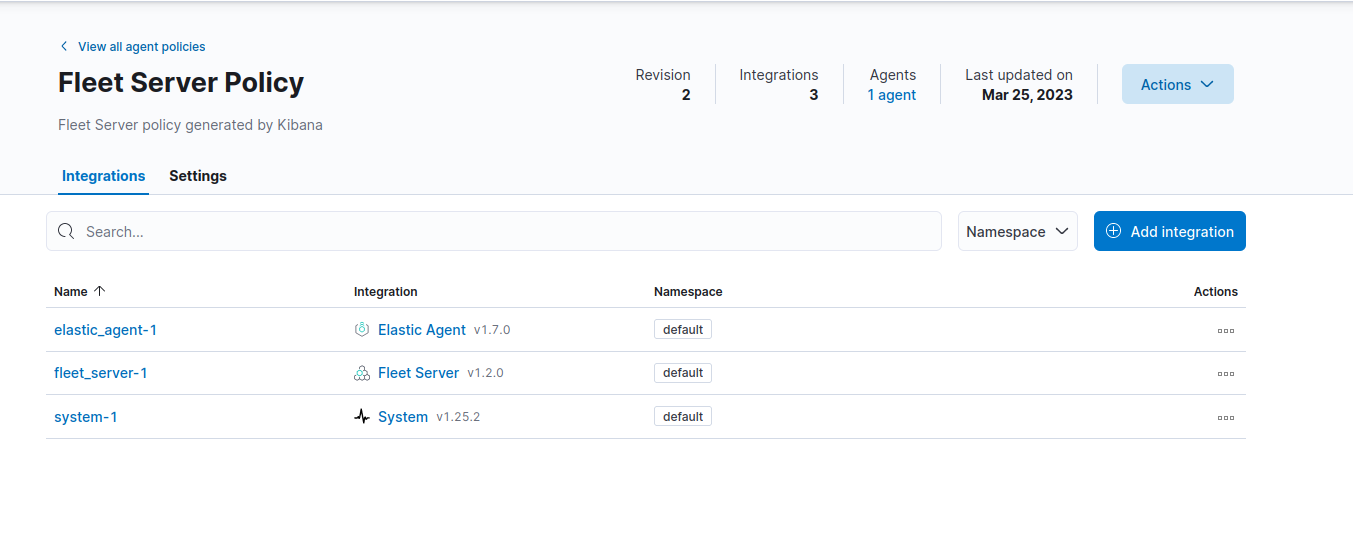Click default namespace badge in fleet_server-1 row
1353x556 pixels.
coord(683,373)
